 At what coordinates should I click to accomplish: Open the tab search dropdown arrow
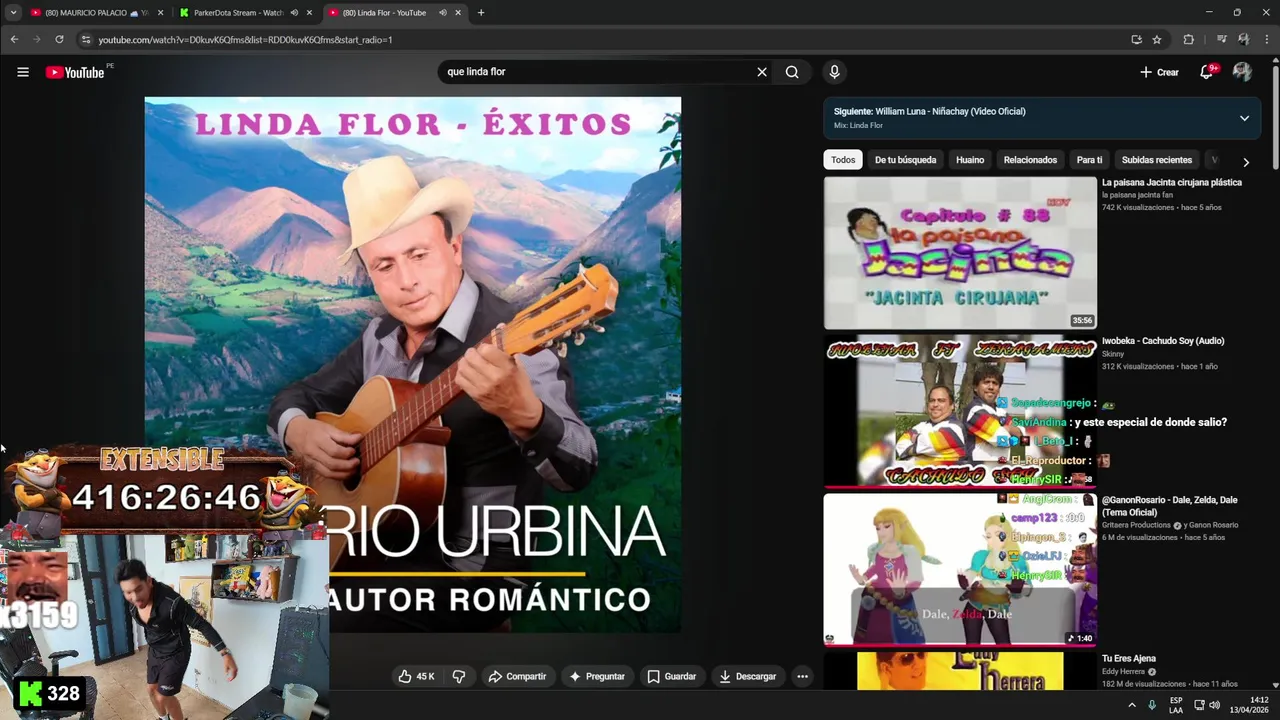click(x=13, y=13)
